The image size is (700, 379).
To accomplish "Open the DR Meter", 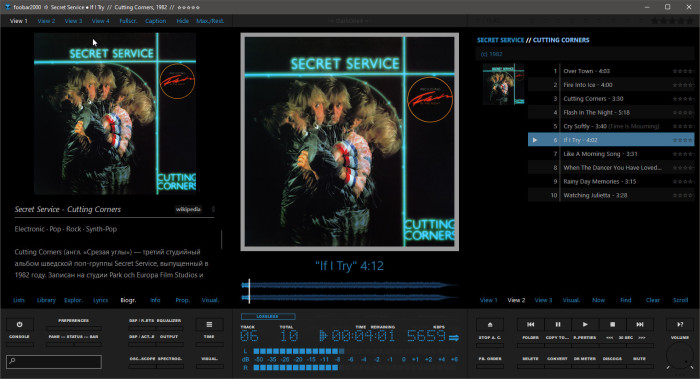I will coord(585,358).
